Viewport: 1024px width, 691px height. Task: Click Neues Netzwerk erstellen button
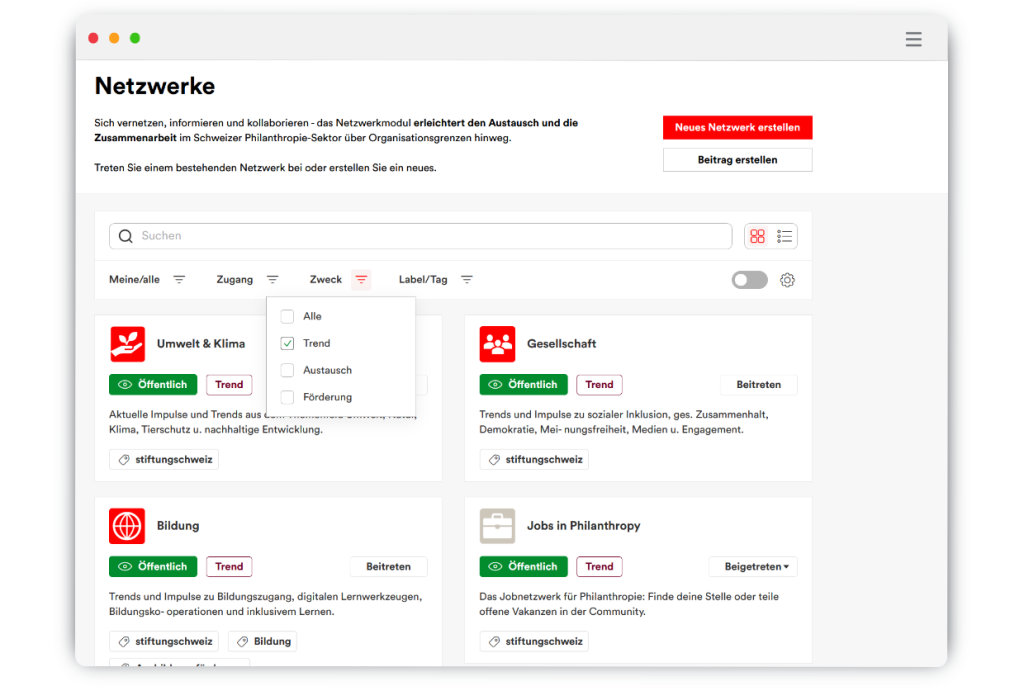pyautogui.click(x=737, y=127)
